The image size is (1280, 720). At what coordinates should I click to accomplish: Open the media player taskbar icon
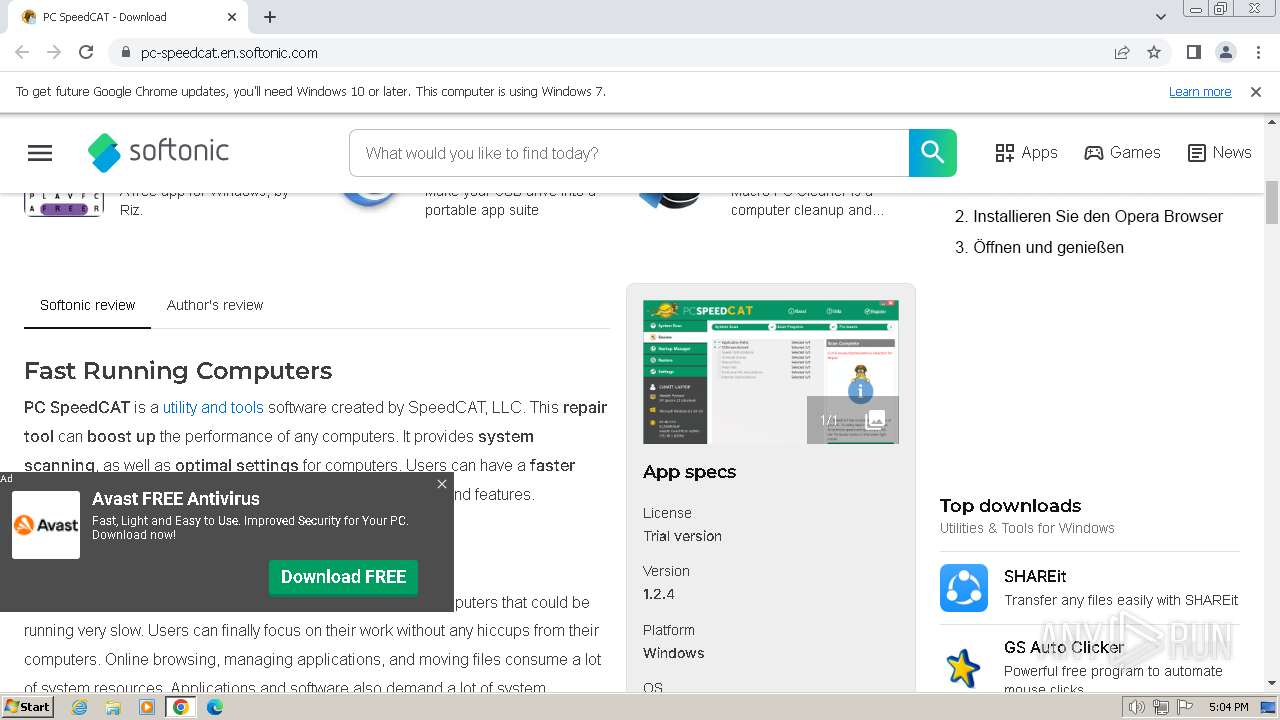[147, 707]
